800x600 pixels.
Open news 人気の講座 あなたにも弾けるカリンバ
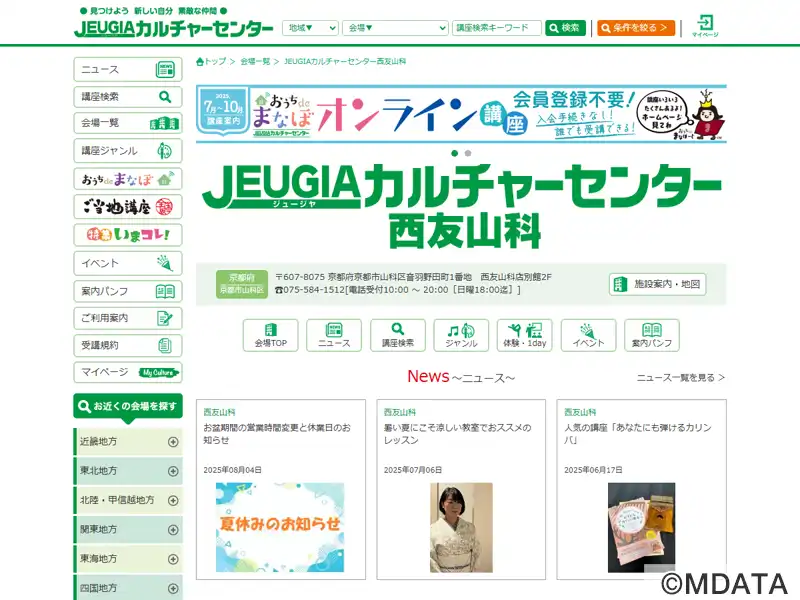[638, 434]
